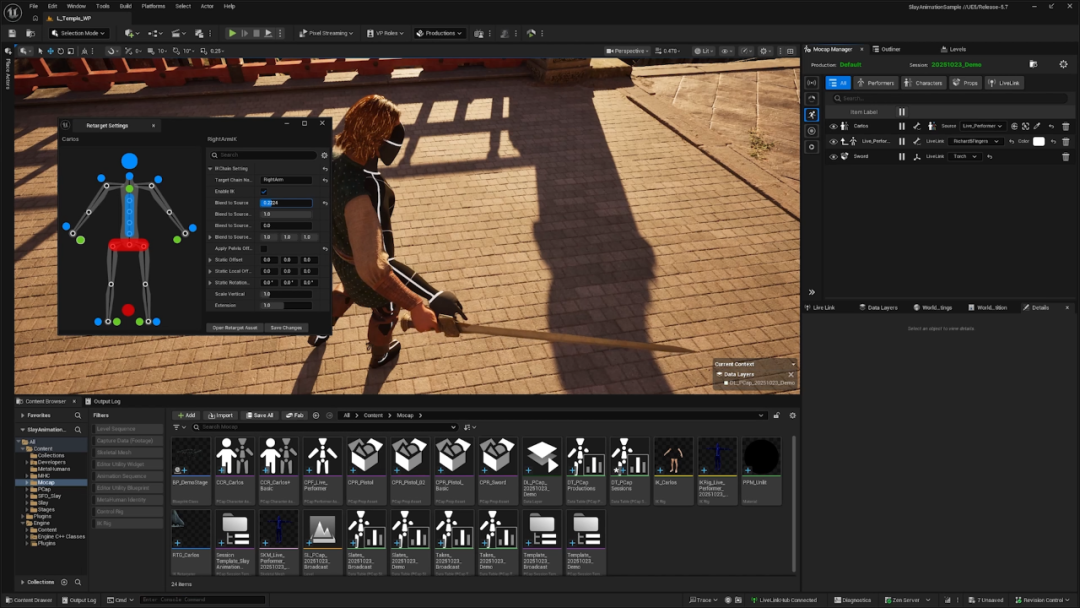1080x608 pixels.
Task: Switch to the Outliner tab
Action: click(889, 49)
